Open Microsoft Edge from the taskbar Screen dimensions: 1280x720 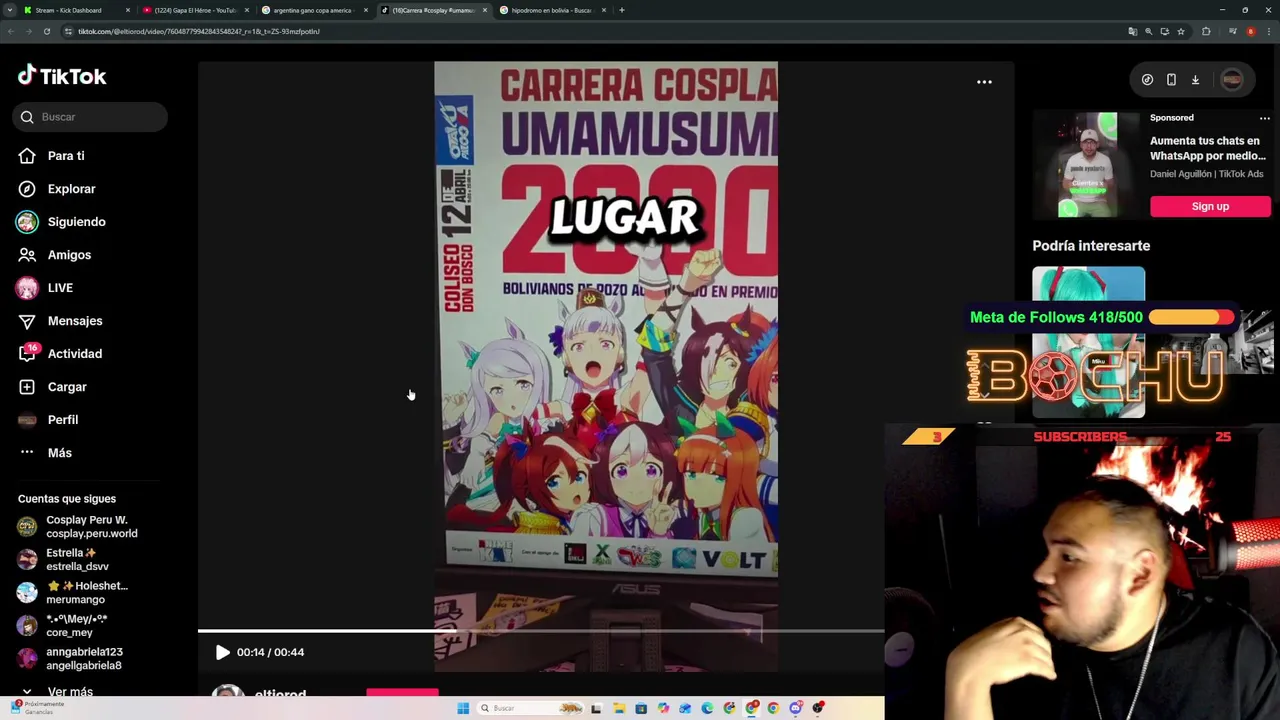(707, 708)
